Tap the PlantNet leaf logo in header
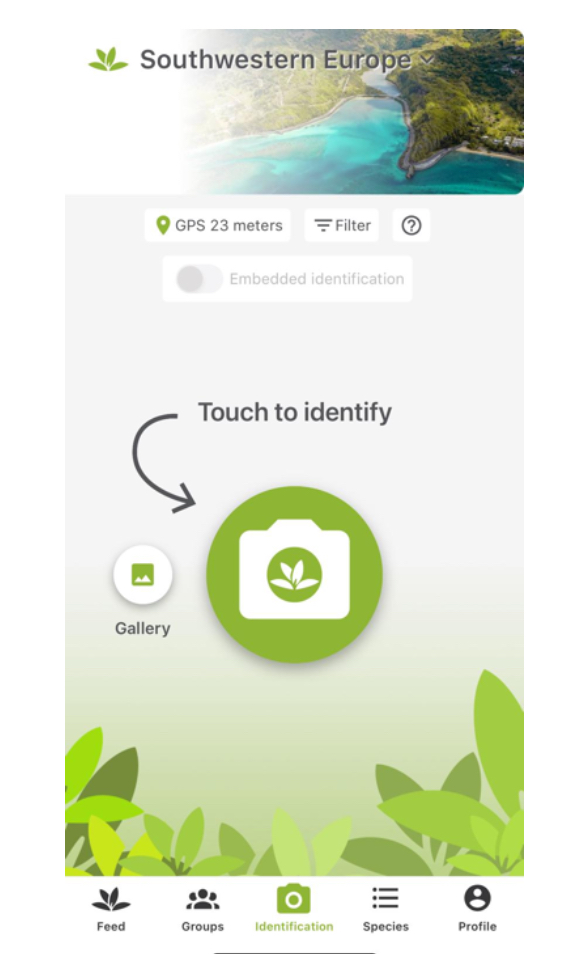The image size is (569, 954). (108, 60)
